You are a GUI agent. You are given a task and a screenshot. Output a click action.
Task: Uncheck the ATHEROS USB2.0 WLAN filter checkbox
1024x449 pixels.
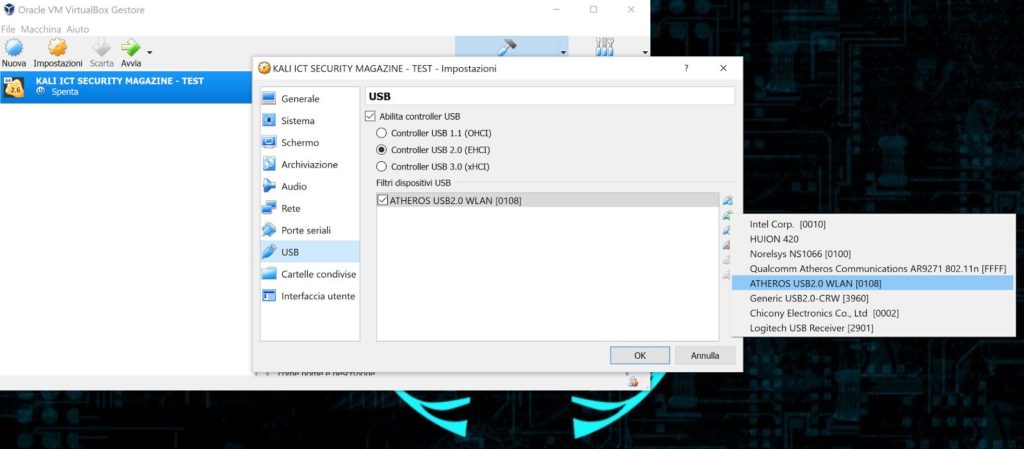pos(383,200)
